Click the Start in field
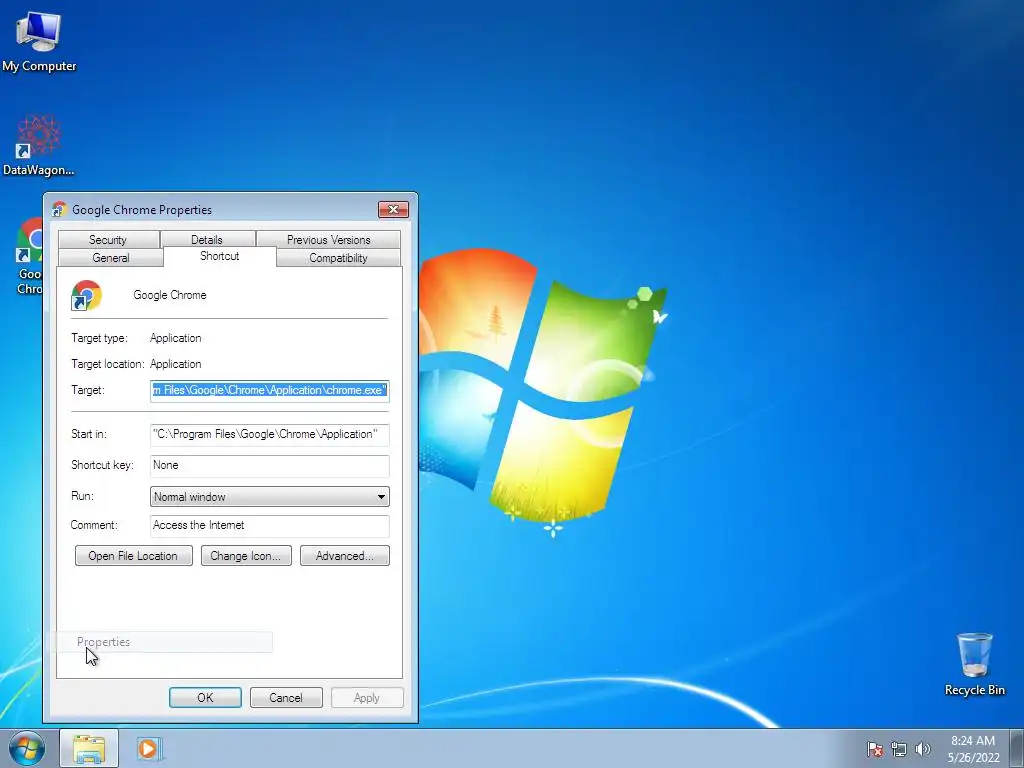 [270, 434]
